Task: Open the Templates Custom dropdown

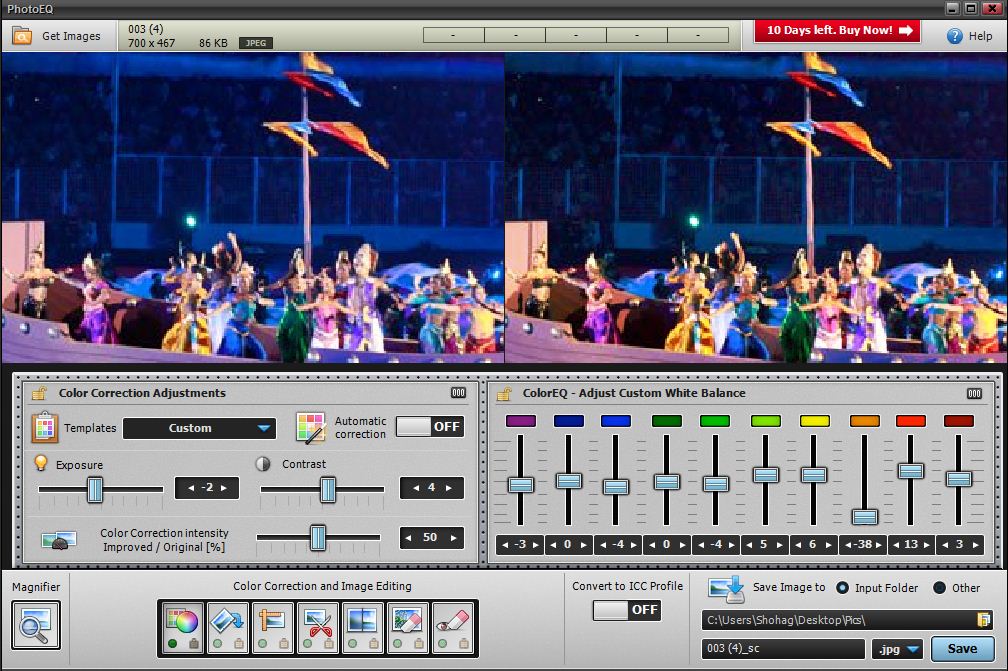Action: tap(199, 428)
